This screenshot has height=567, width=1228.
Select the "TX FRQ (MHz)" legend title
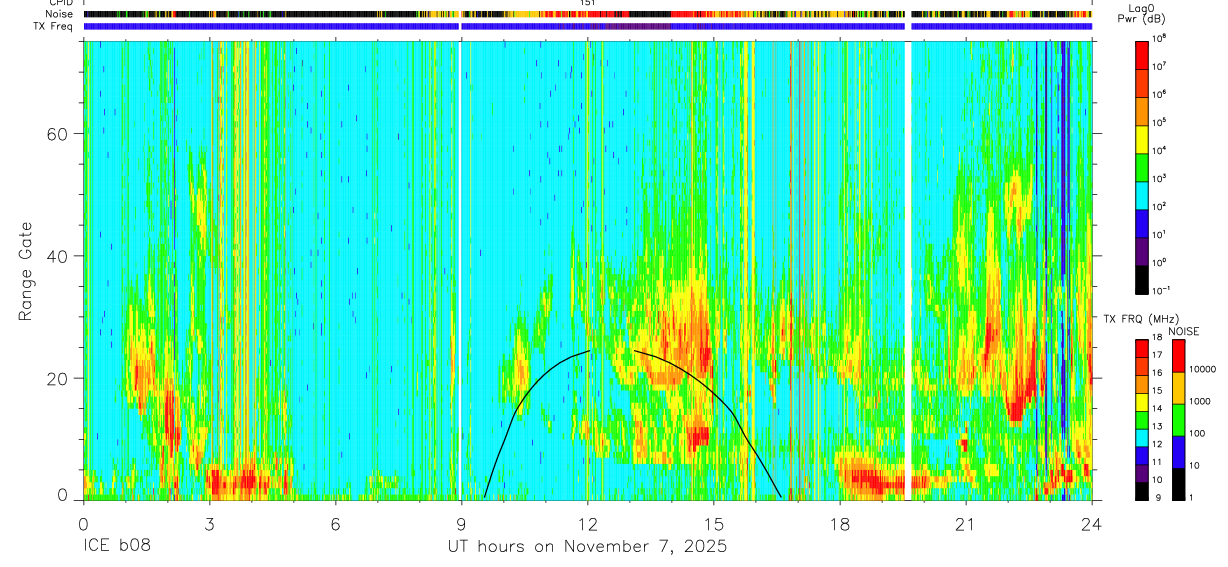pos(1143,319)
